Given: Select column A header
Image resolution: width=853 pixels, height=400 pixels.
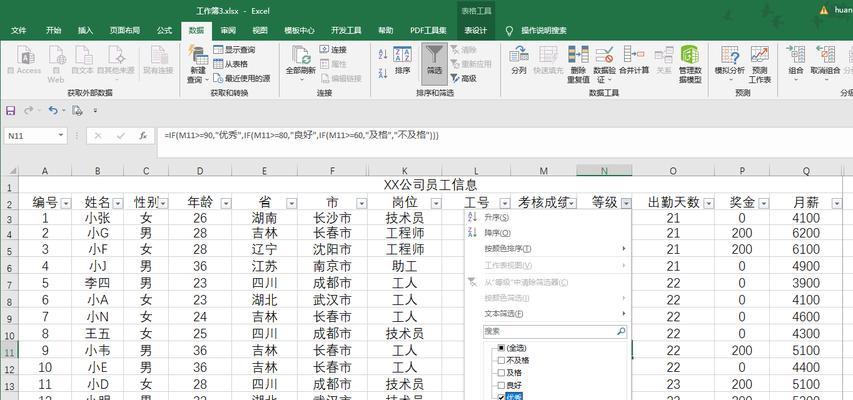Looking at the screenshot, I should [x=45, y=171].
